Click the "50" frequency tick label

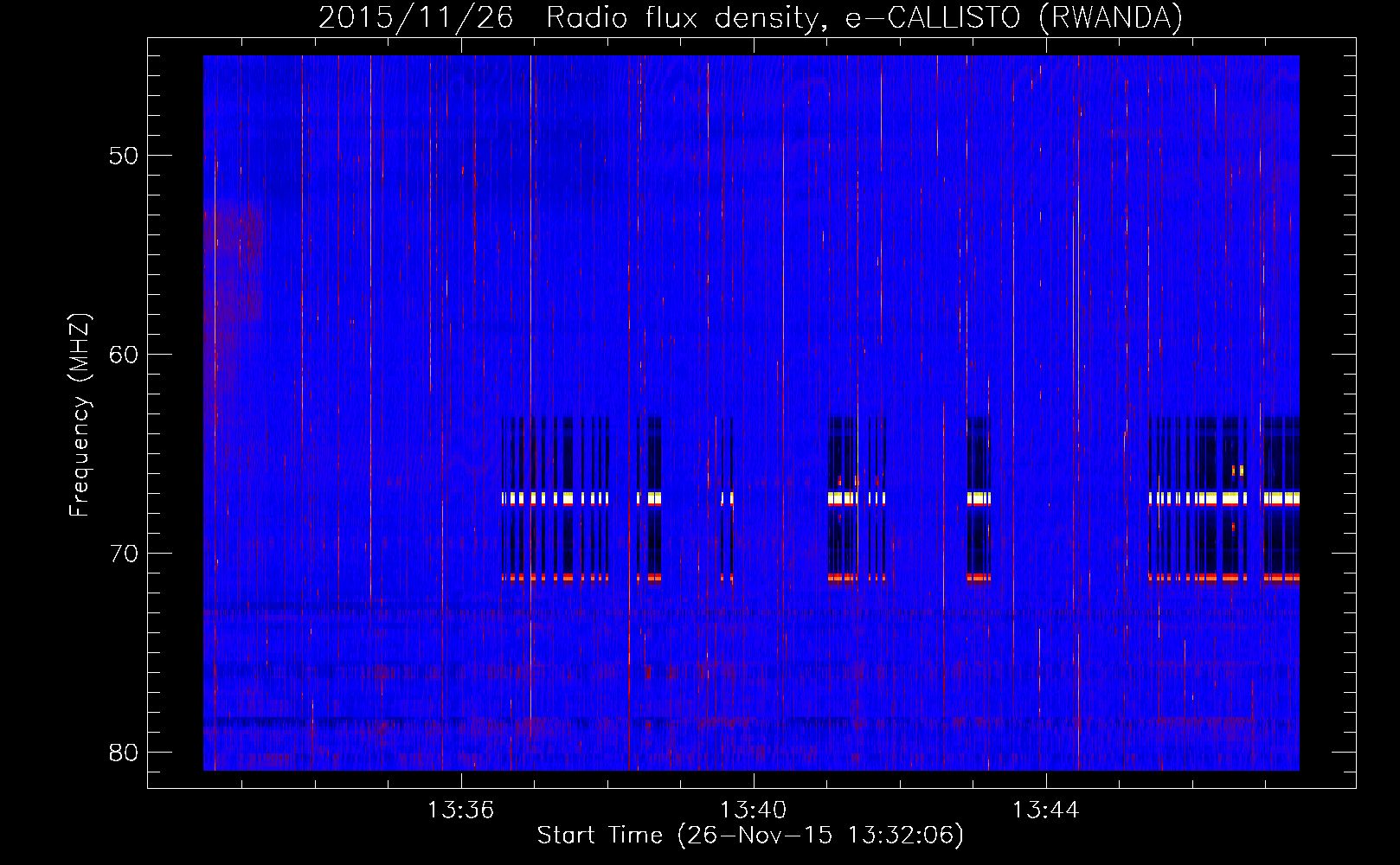coord(125,156)
